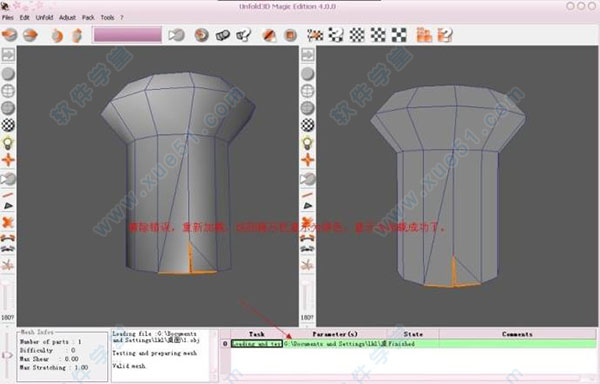600x384 pixels.
Task: Toggle wireframe sphere display in left sidebar
Action: (8, 91)
